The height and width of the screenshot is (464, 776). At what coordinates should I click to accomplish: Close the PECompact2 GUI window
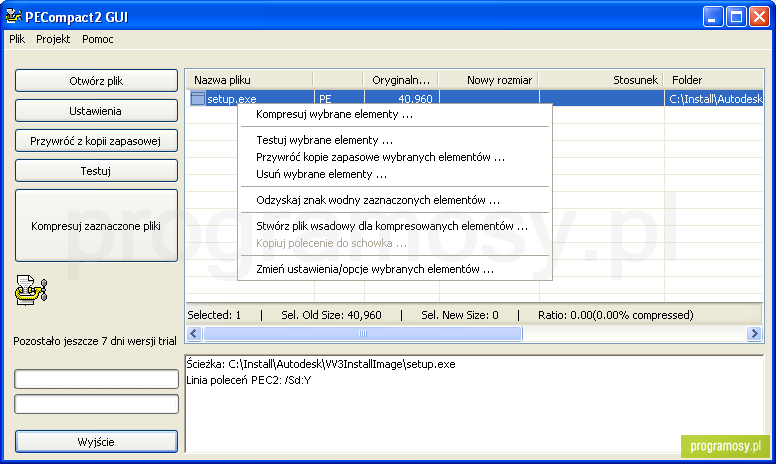pyautogui.click(x=759, y=17)
